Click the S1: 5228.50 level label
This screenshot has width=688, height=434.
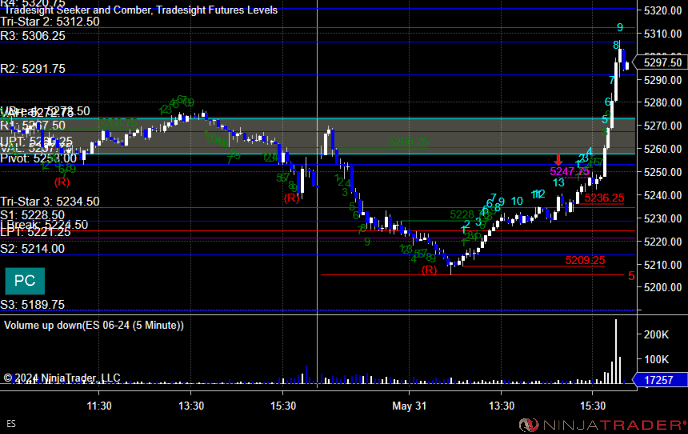[x=32, y=215]
